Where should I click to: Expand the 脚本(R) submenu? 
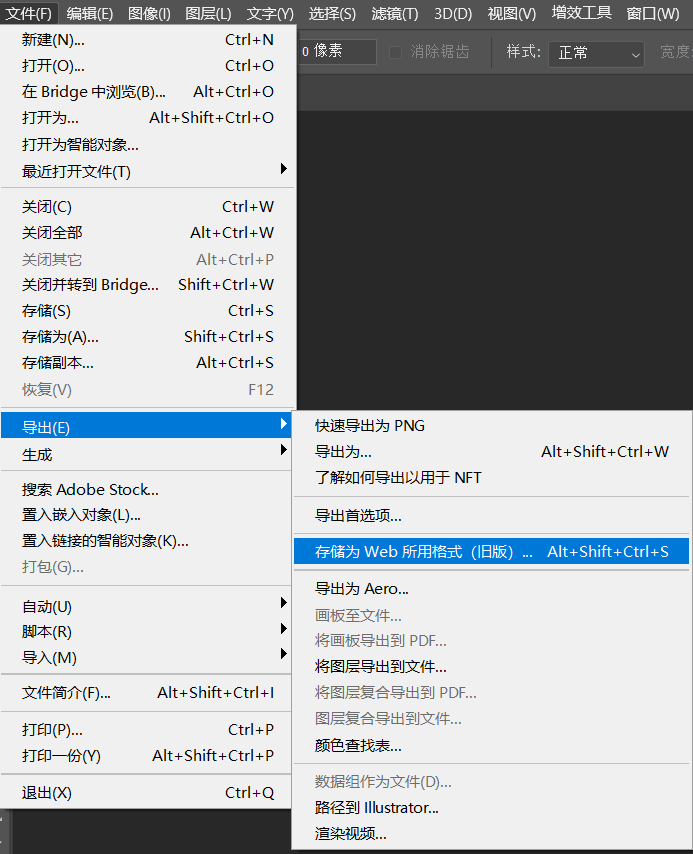click(146, 632)
